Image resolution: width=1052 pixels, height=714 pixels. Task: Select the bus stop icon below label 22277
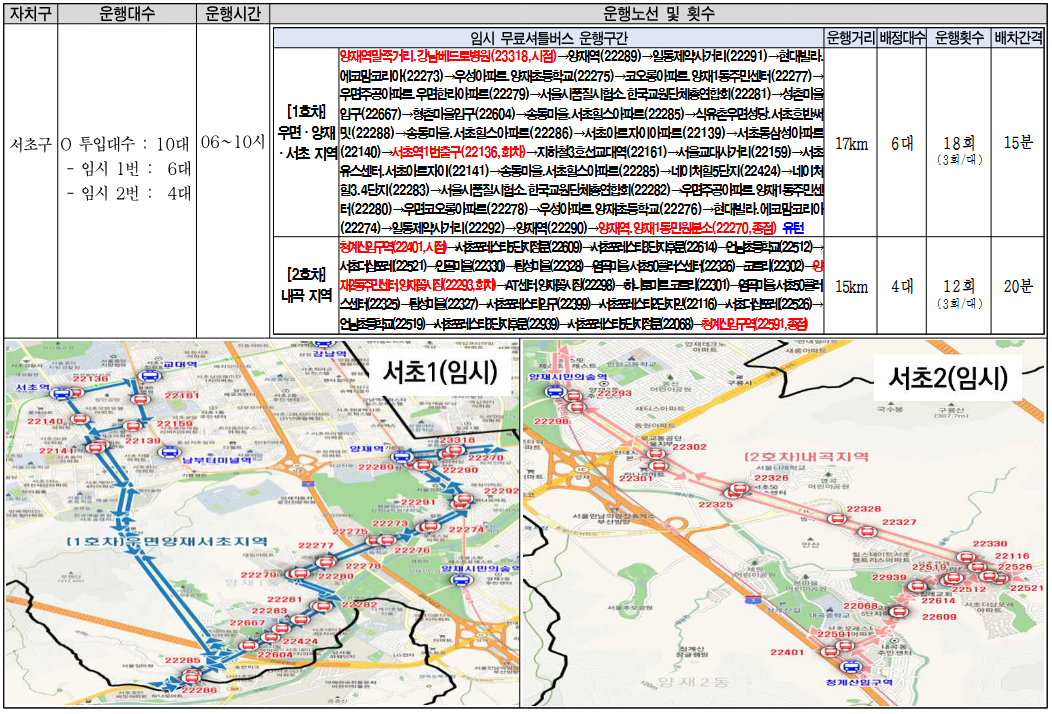pyautogui.click(x=325, y=562)
